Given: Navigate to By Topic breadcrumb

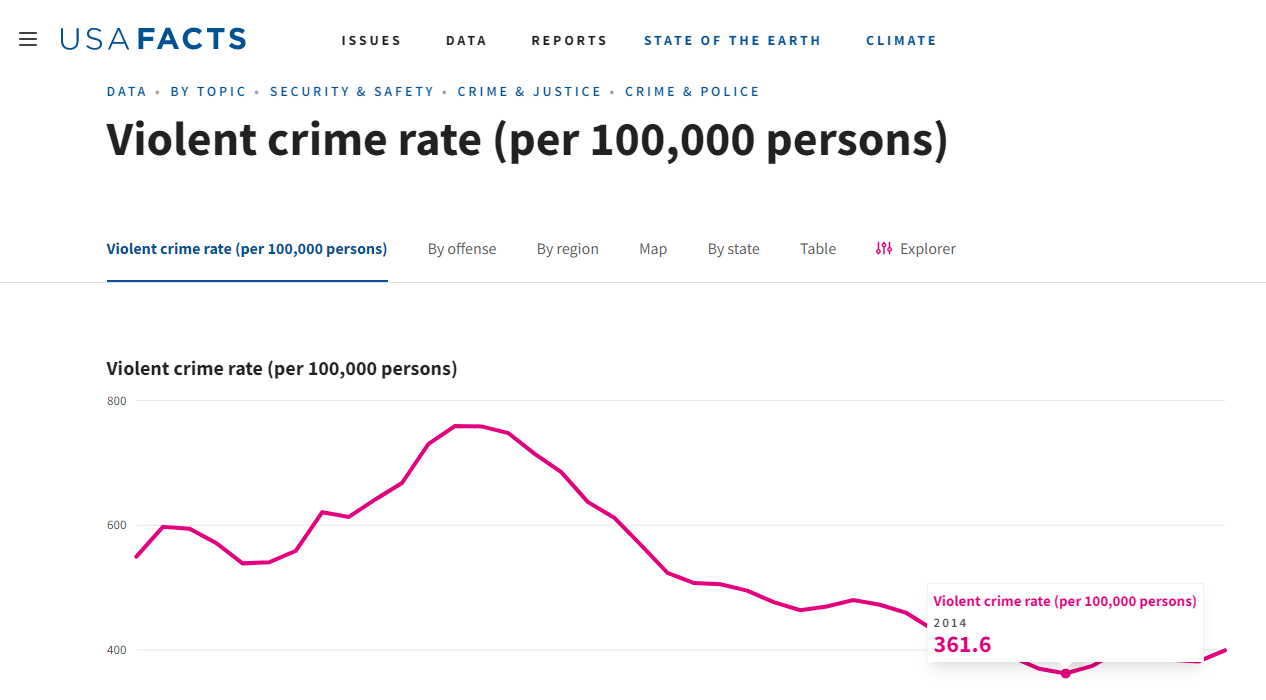Looking at the screenshot, I should [x=208, y=91].
